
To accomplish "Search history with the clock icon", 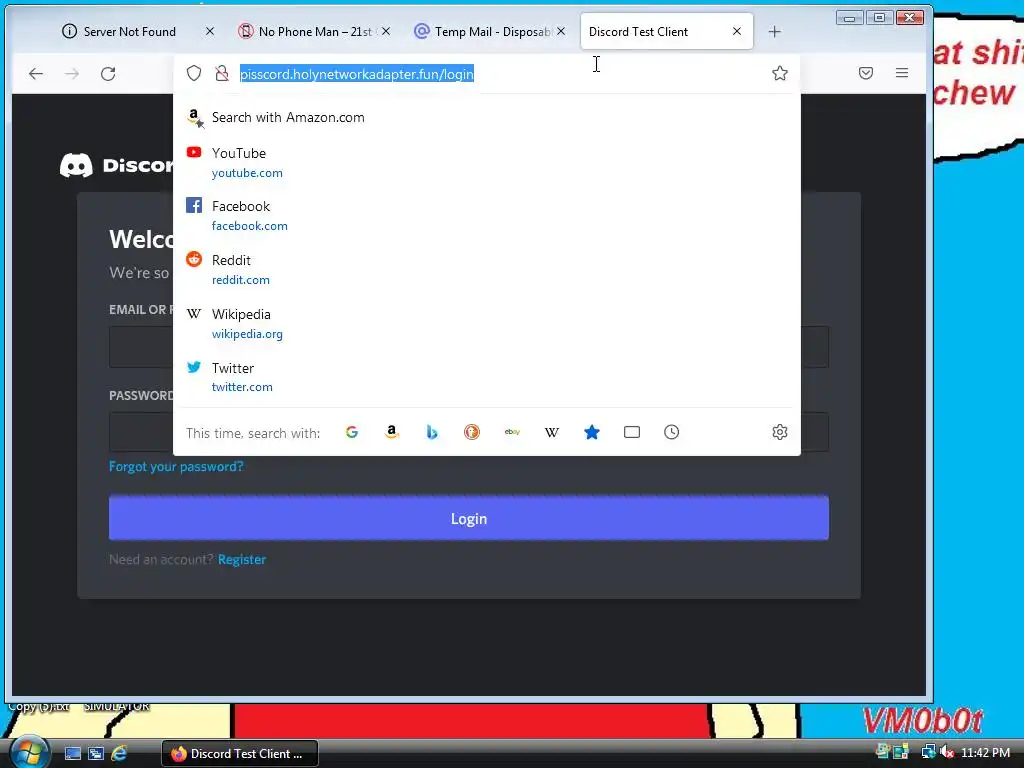I will pos(671,432).
